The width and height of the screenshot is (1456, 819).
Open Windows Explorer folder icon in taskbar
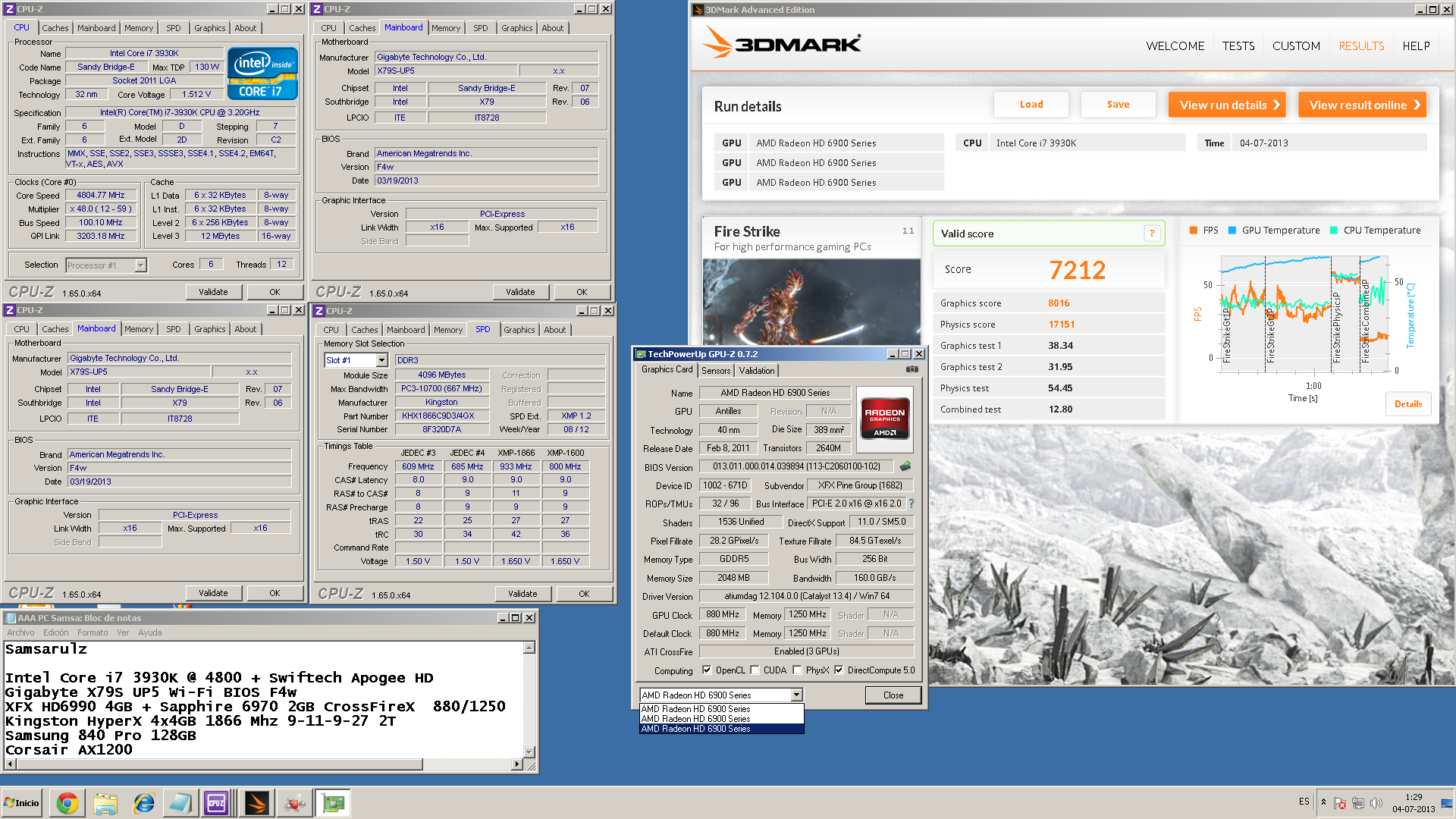coord(105,803)
